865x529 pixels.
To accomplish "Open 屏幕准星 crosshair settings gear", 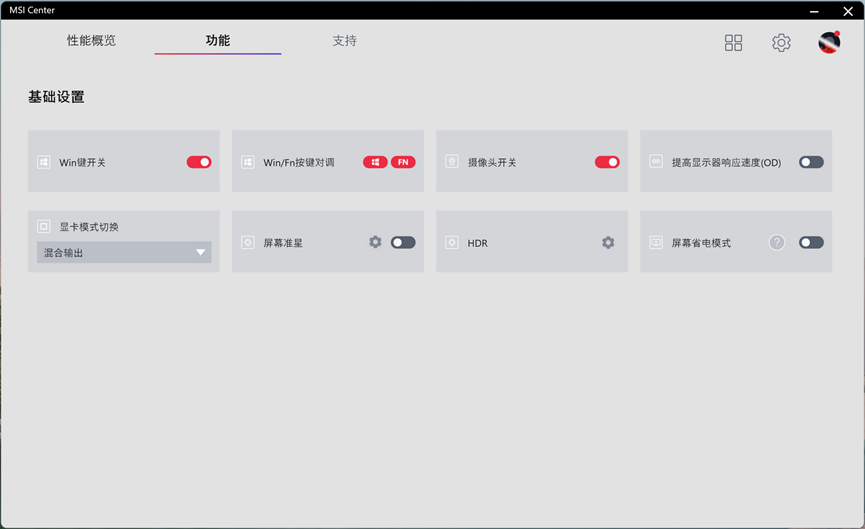I will [x=375, y=242].
